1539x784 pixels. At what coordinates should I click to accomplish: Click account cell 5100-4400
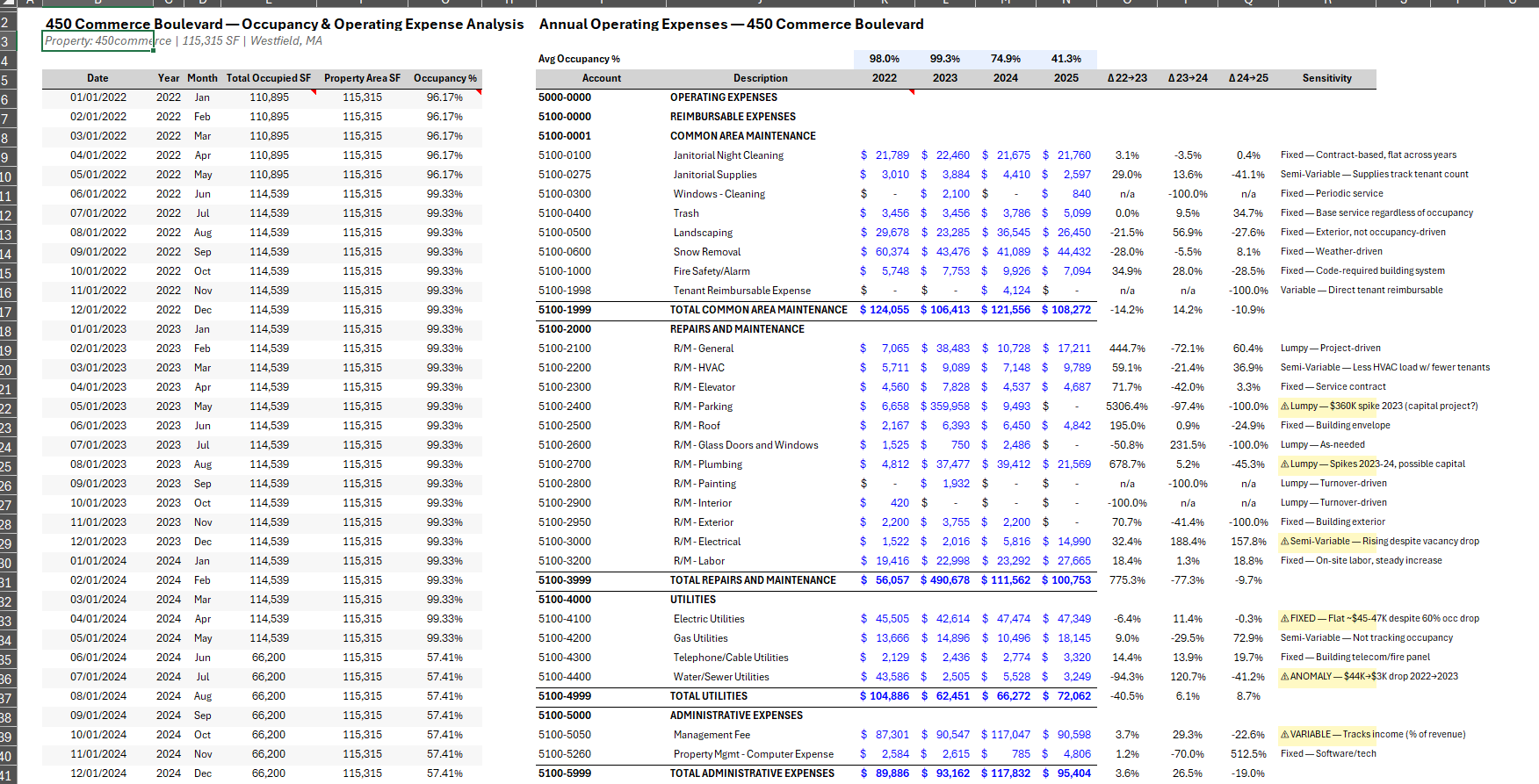pos(565,677)
